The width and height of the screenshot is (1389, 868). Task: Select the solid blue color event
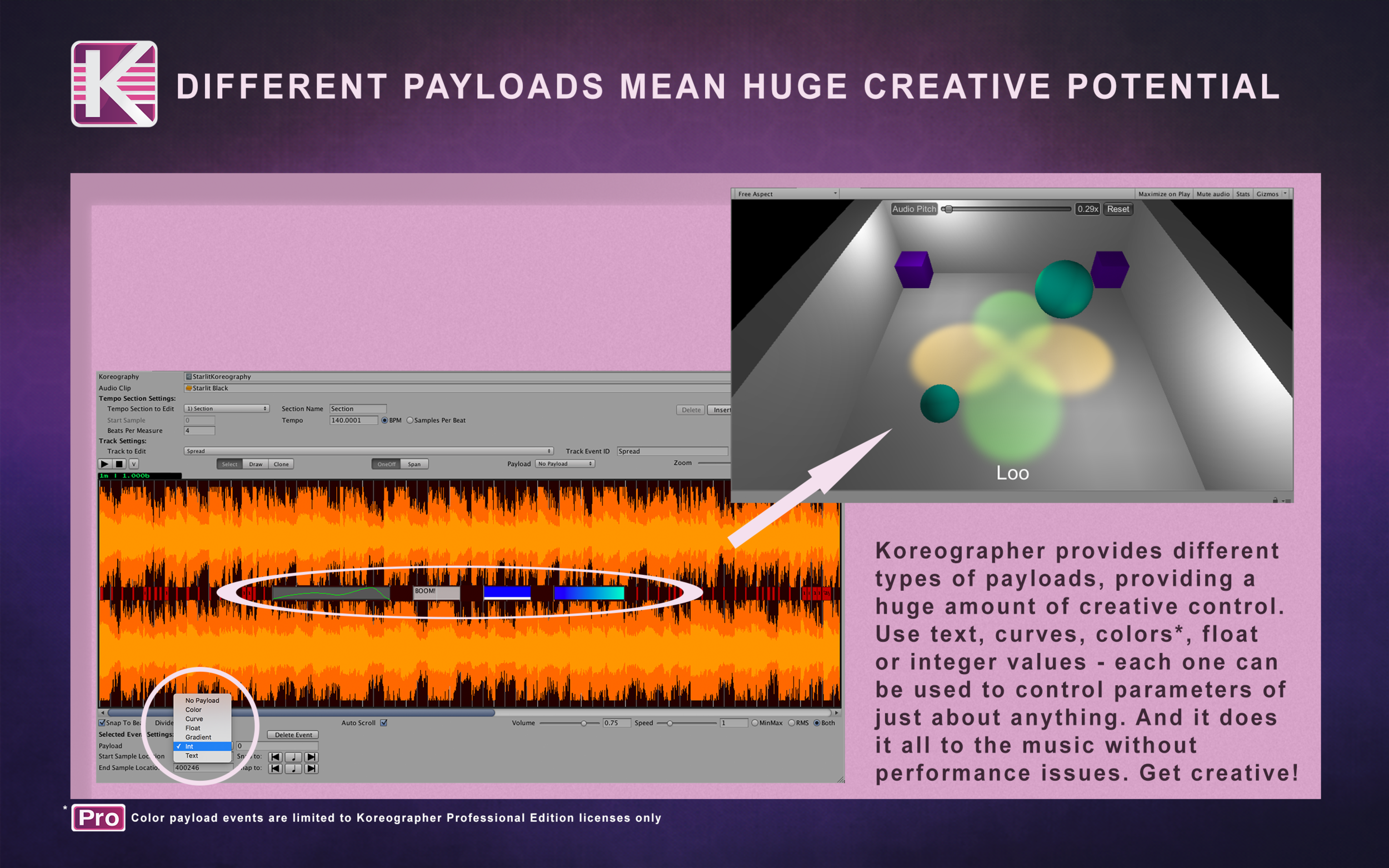point(507,593)
